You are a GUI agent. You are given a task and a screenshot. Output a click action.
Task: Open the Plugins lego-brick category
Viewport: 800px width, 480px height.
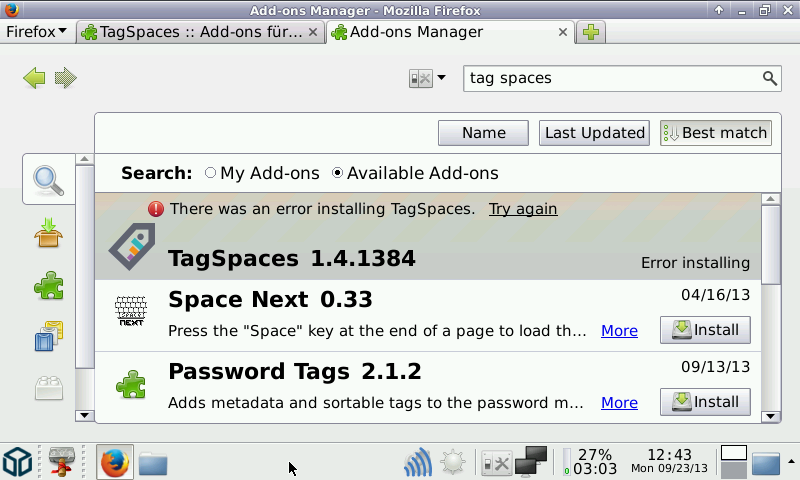click(48, 387)
